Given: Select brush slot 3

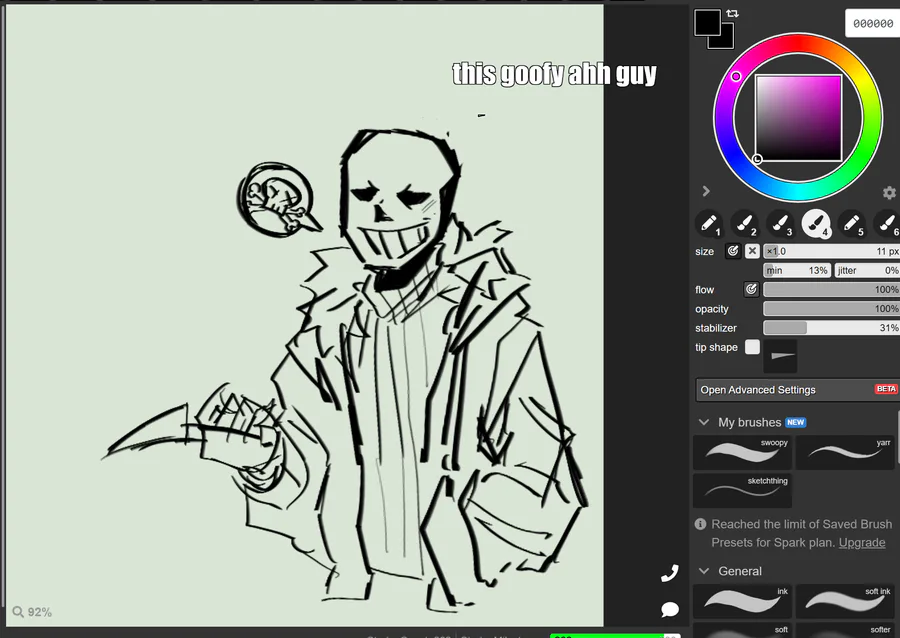Looking at the screenshot, I should tap(780, 223).
